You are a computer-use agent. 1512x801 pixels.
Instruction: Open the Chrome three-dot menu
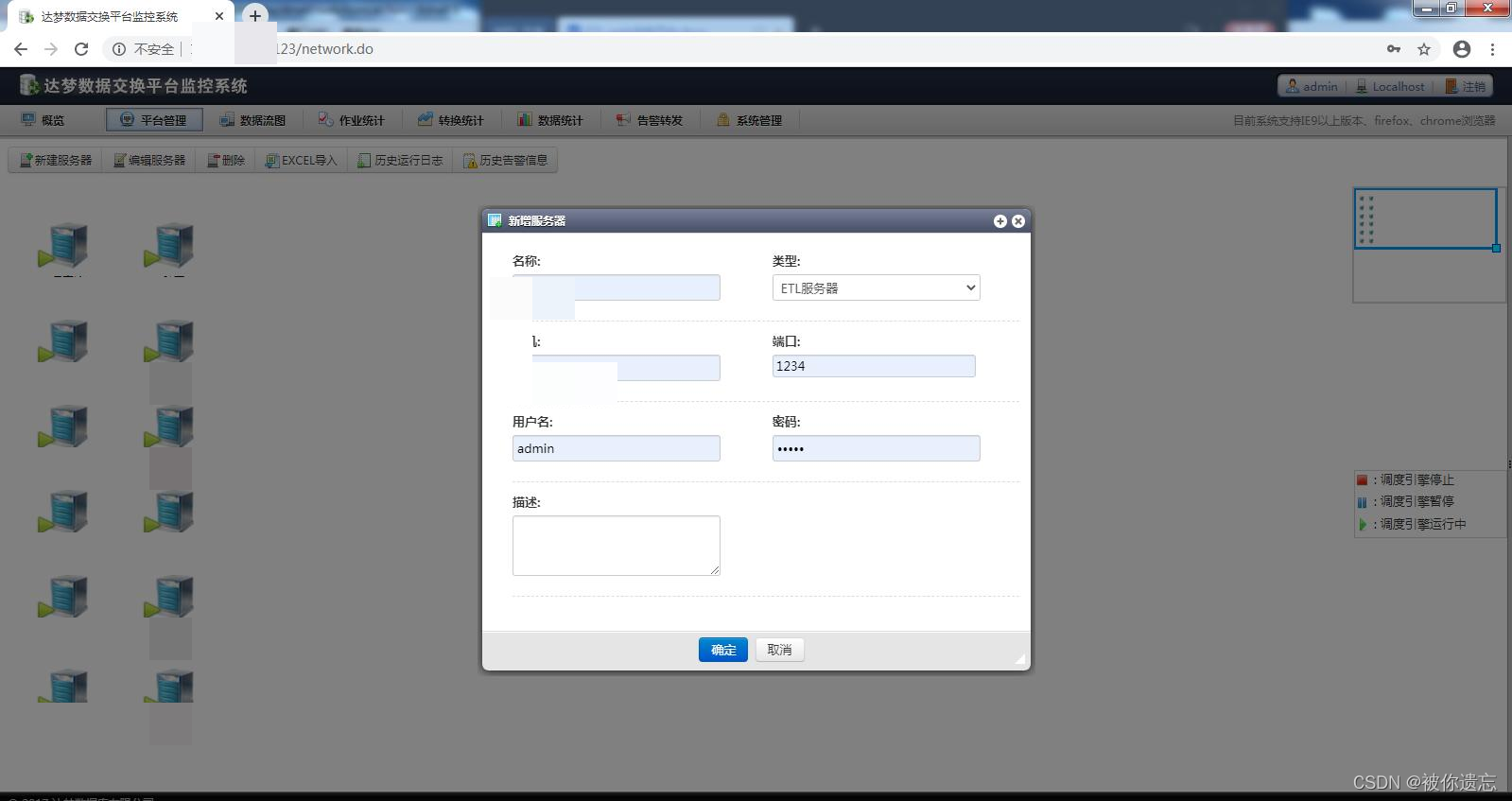[x=1492, y=49]
